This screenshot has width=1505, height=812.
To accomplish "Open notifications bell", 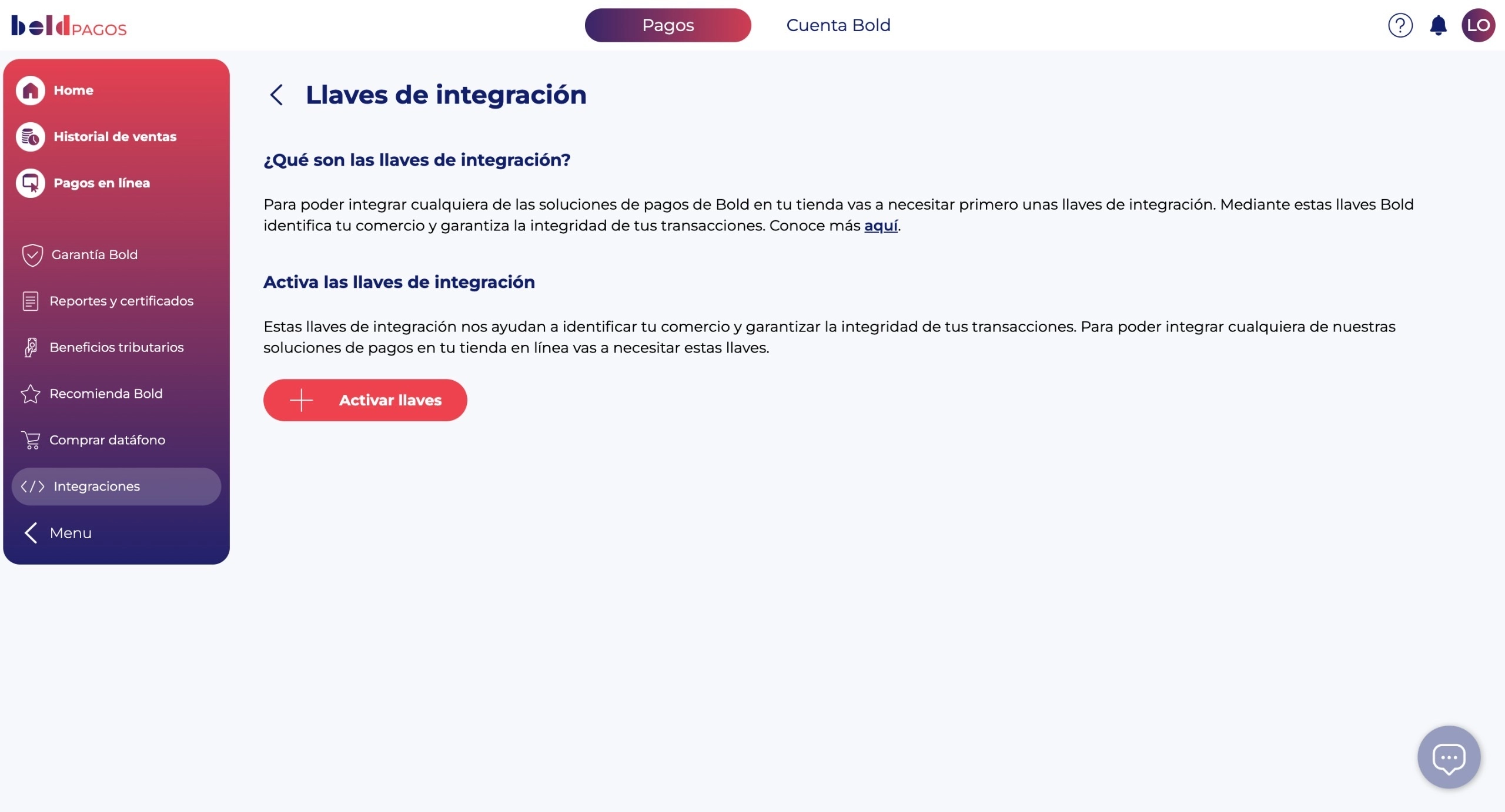I will [1438, 25].
